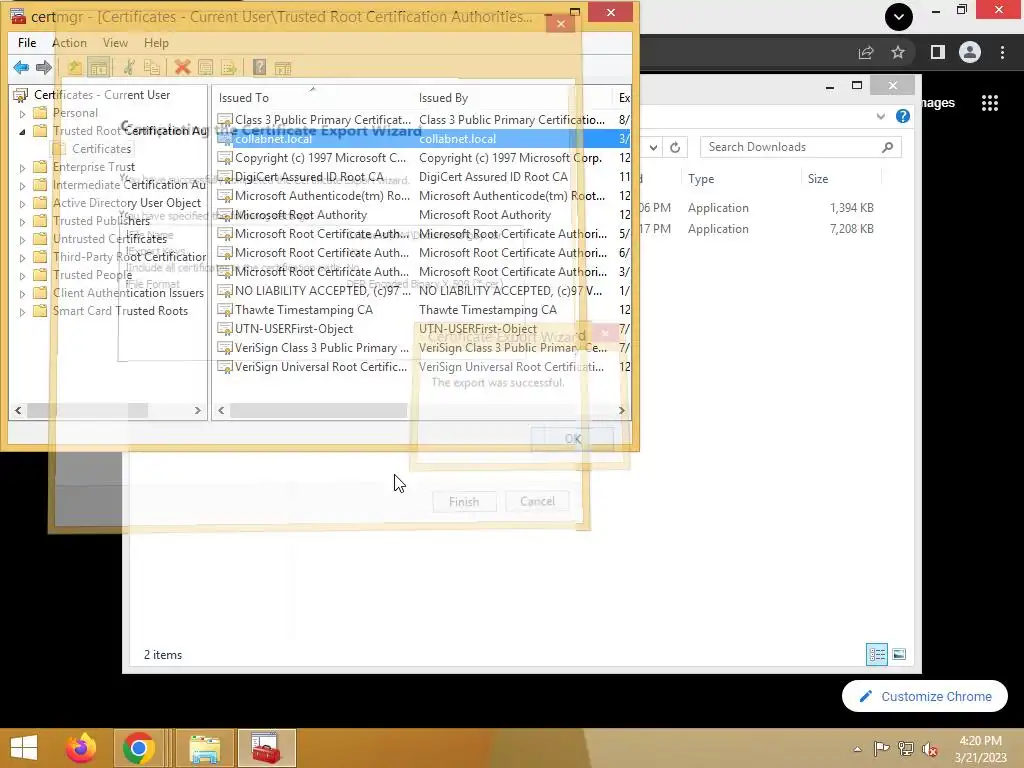Viewport: 1024px width, 768px height.
Task: Click the tree pane horizontal scrollbar right arrow
Action: tap(197, 410)
